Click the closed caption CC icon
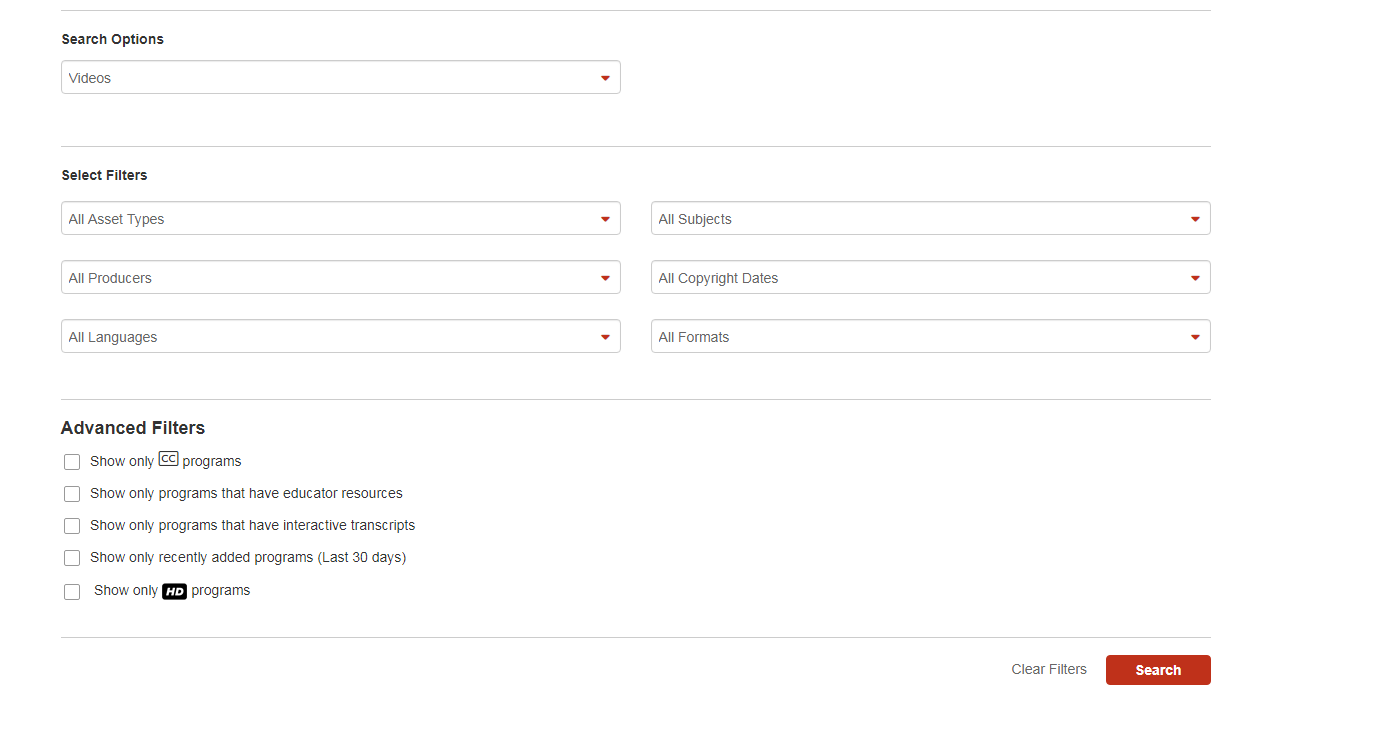Viewport: 1380px width, 740px height. pyautogui.click(x=168, y=460)
